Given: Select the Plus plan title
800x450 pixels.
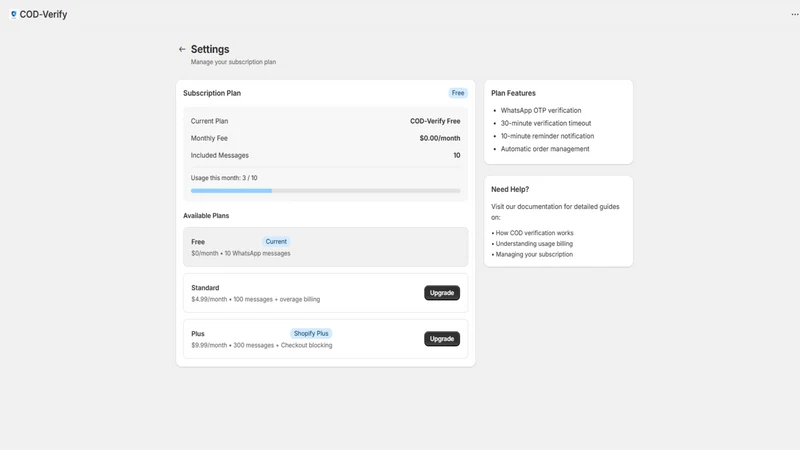Looking at the screenshot, I should tap(198, 334).
